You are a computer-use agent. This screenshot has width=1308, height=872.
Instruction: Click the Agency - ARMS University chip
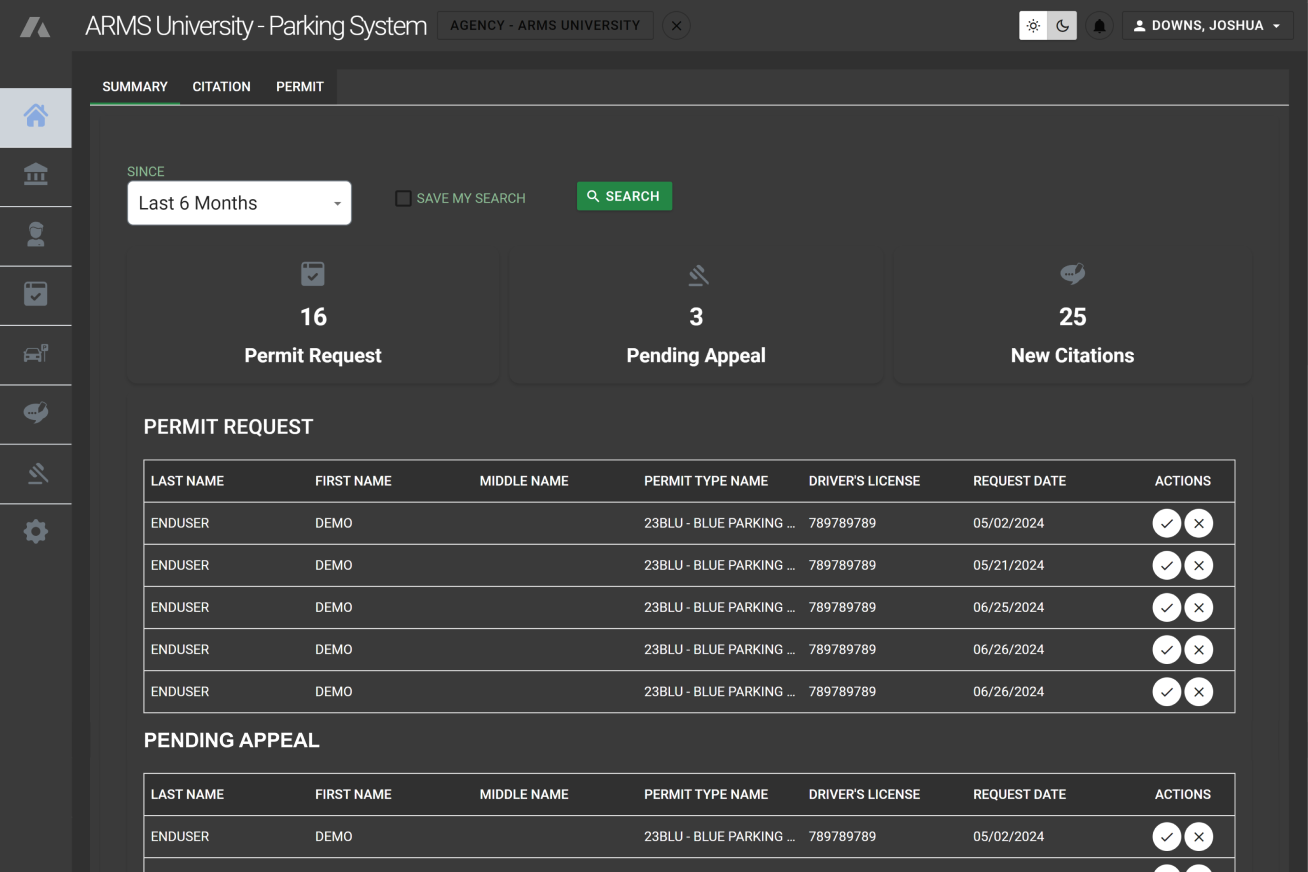[x=545, y=26]
